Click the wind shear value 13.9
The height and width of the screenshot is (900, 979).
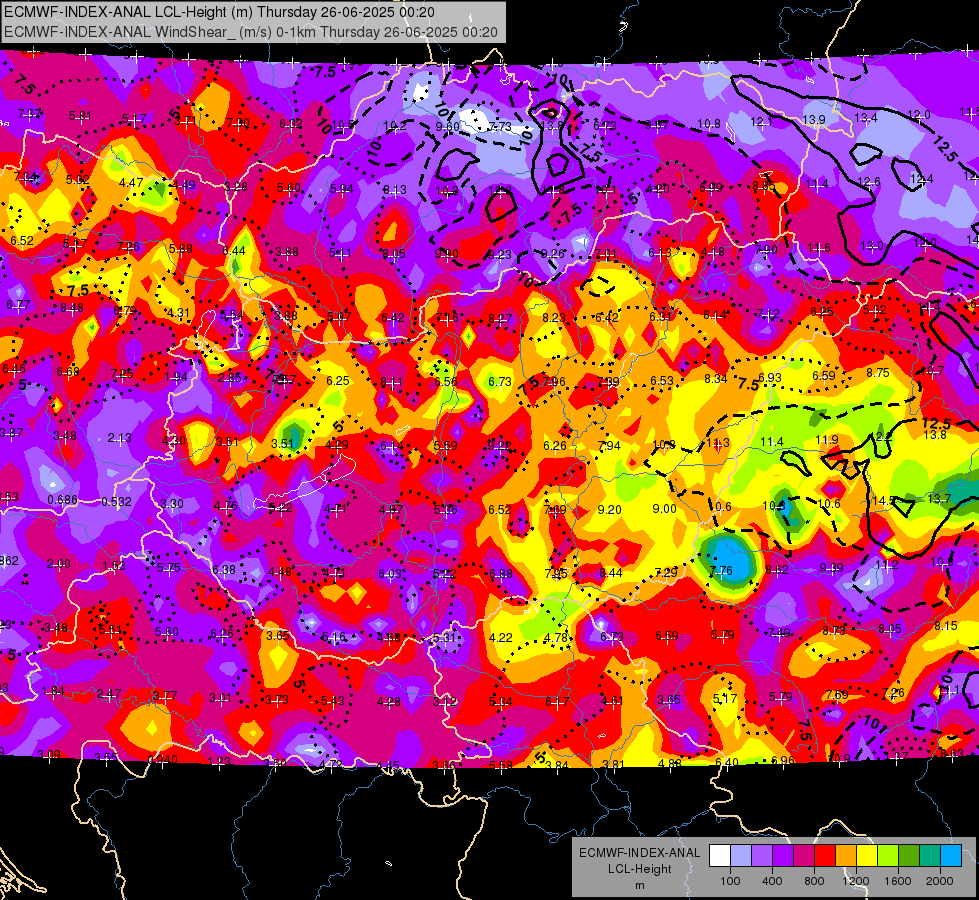(x=814, y=119)
